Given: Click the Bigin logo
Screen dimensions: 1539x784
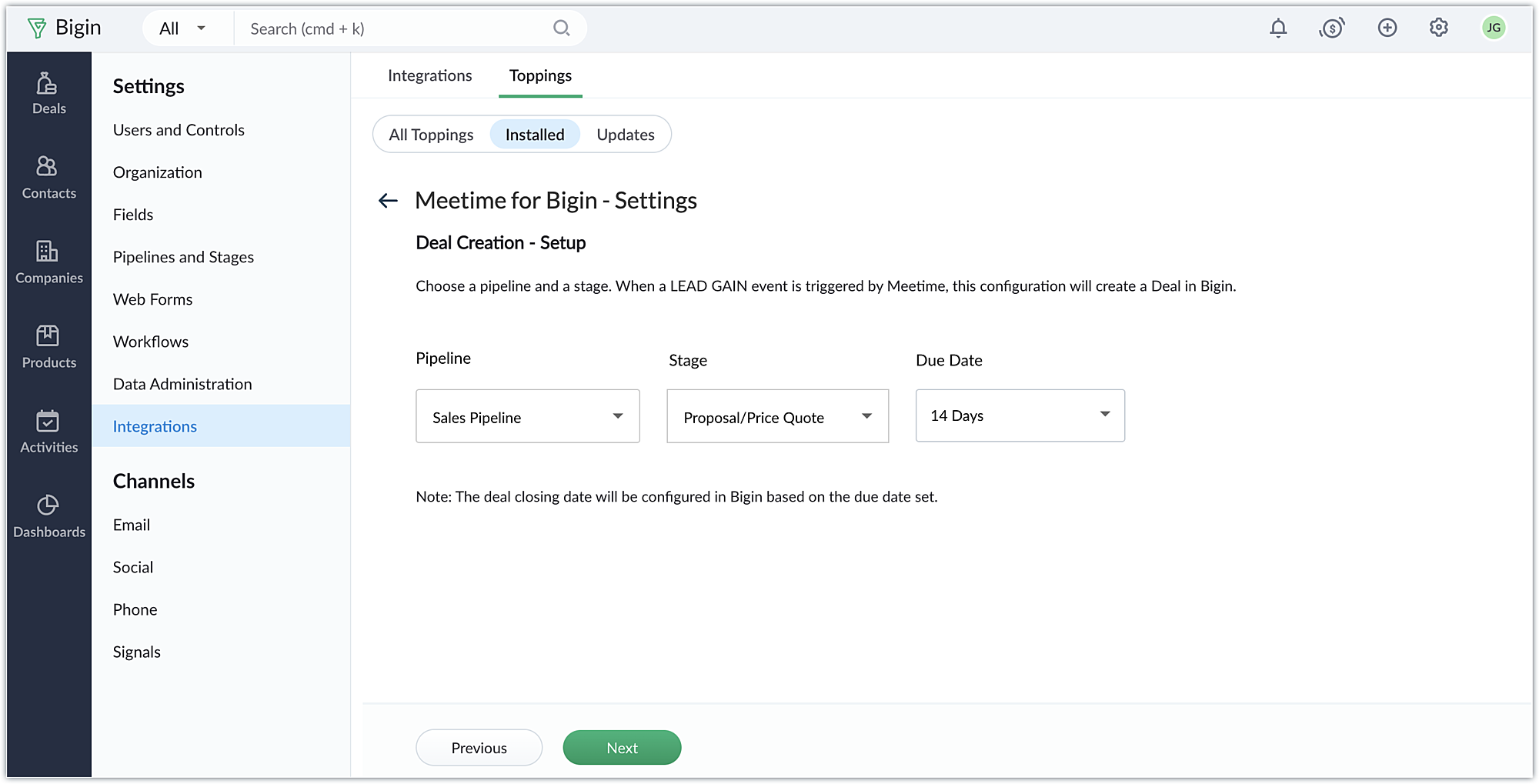Looking at the screenshot, I should click(x=65, y=28).
